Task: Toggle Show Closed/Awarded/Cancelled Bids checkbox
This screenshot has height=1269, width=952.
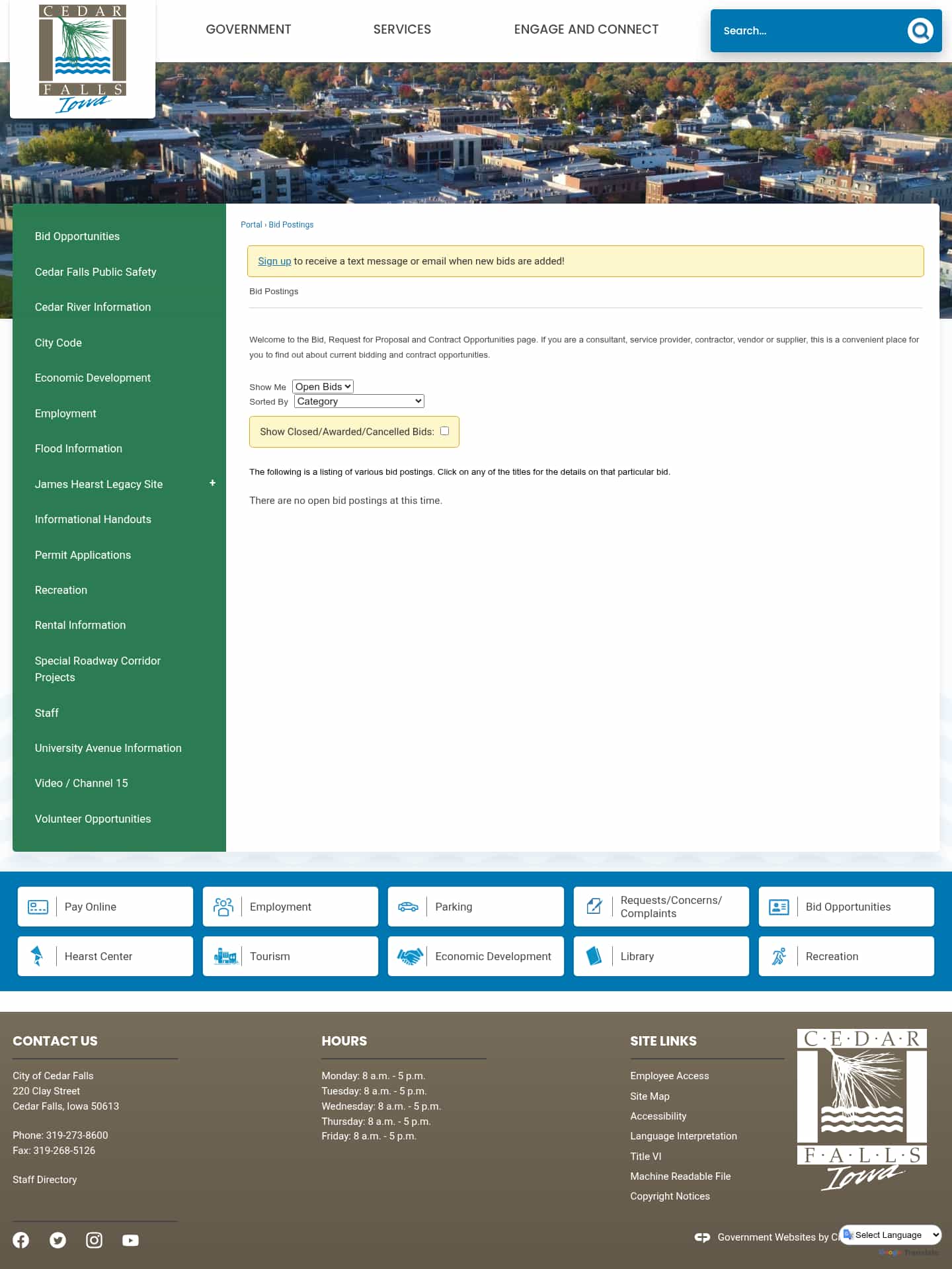Action: [x=444, y=431]
